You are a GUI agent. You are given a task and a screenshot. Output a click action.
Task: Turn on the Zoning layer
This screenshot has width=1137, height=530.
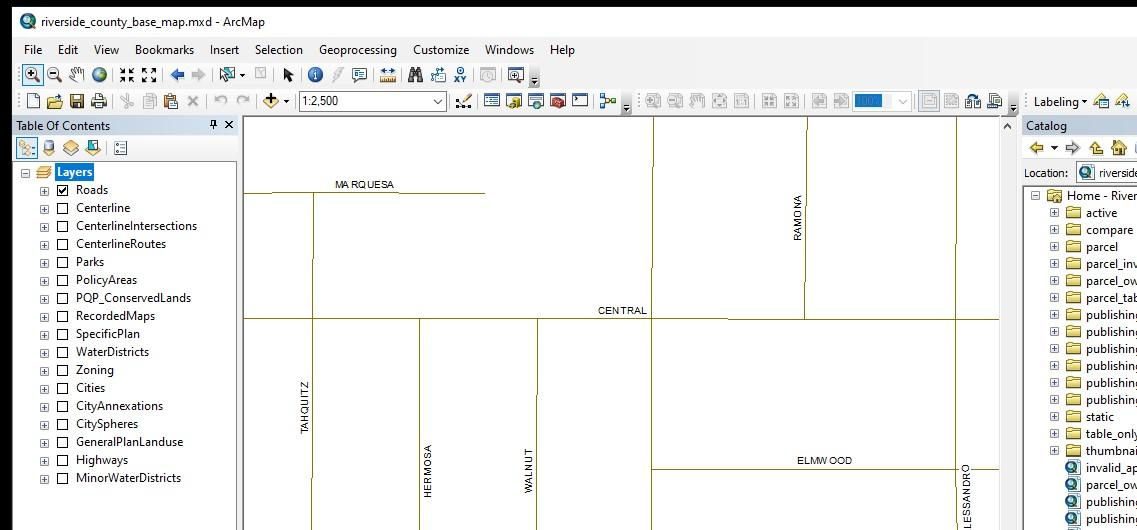pyautogui.click(x=63, y=370)
